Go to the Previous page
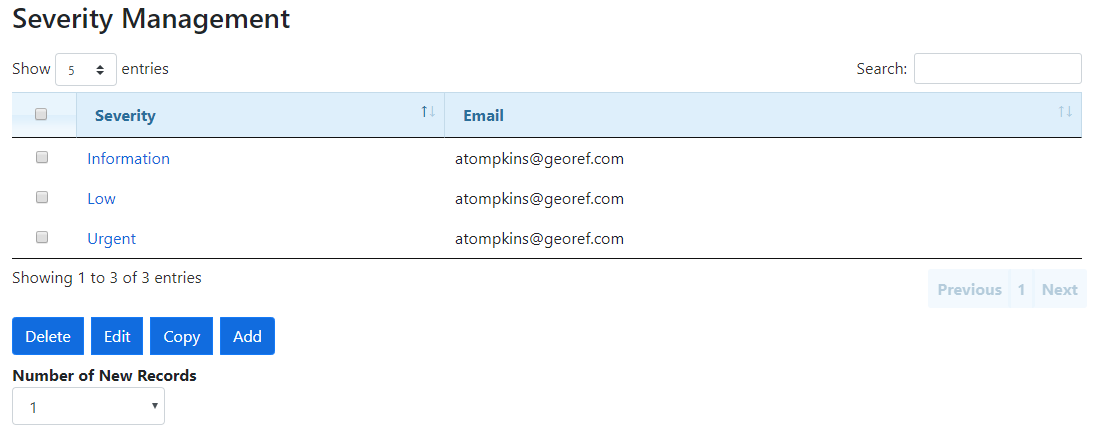Image resolution: width=1097 pixels, height=431 pixels. (x=969, y=290)
